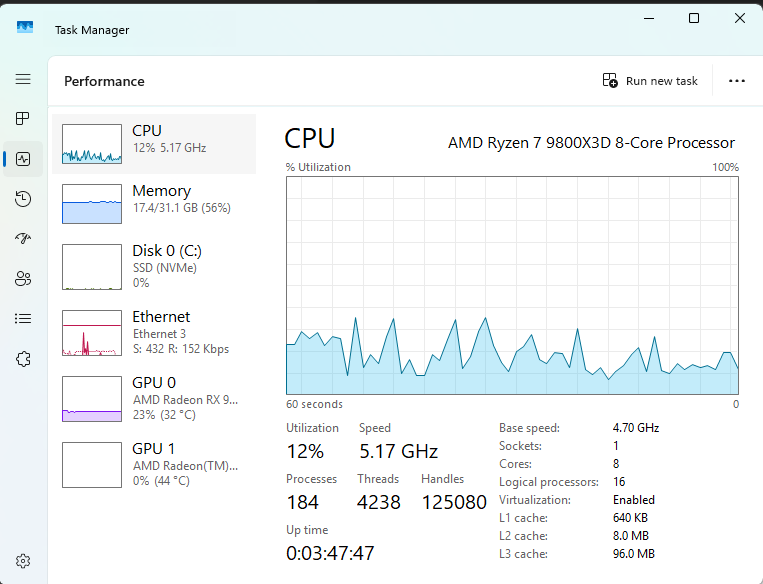Click the 4.70 GHz base speed value
The image size is (763, 584).
tap(636, 428)
